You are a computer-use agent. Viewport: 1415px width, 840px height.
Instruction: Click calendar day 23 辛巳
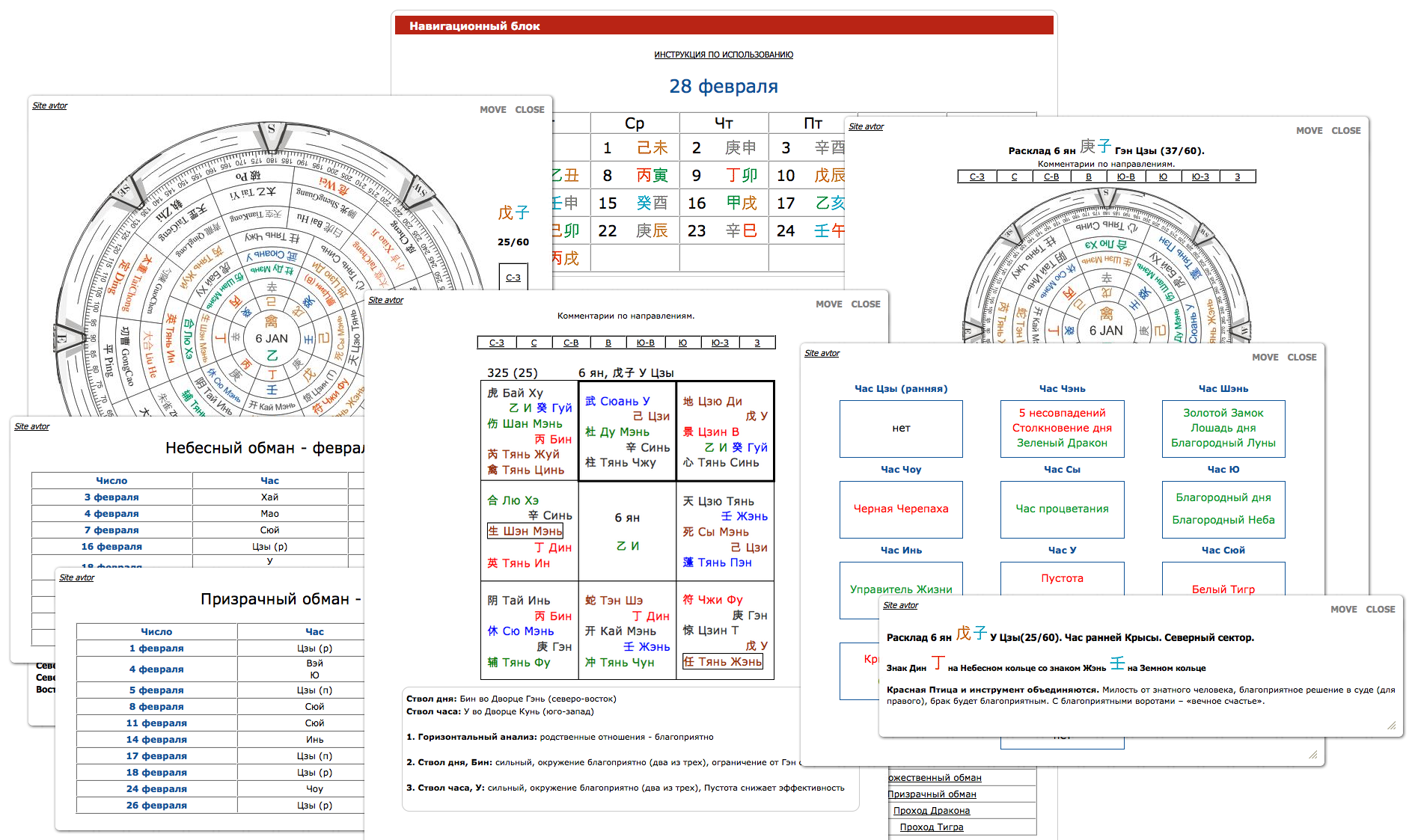[x=724, y=230]
